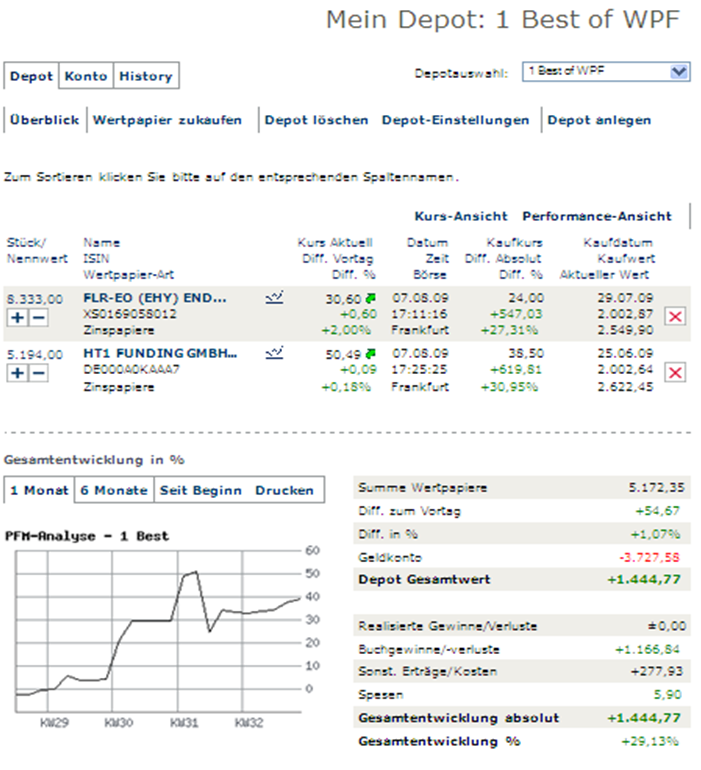Click Depot löschen link
701x770 pixels.
pyautogui.click(x=316, y=120)
